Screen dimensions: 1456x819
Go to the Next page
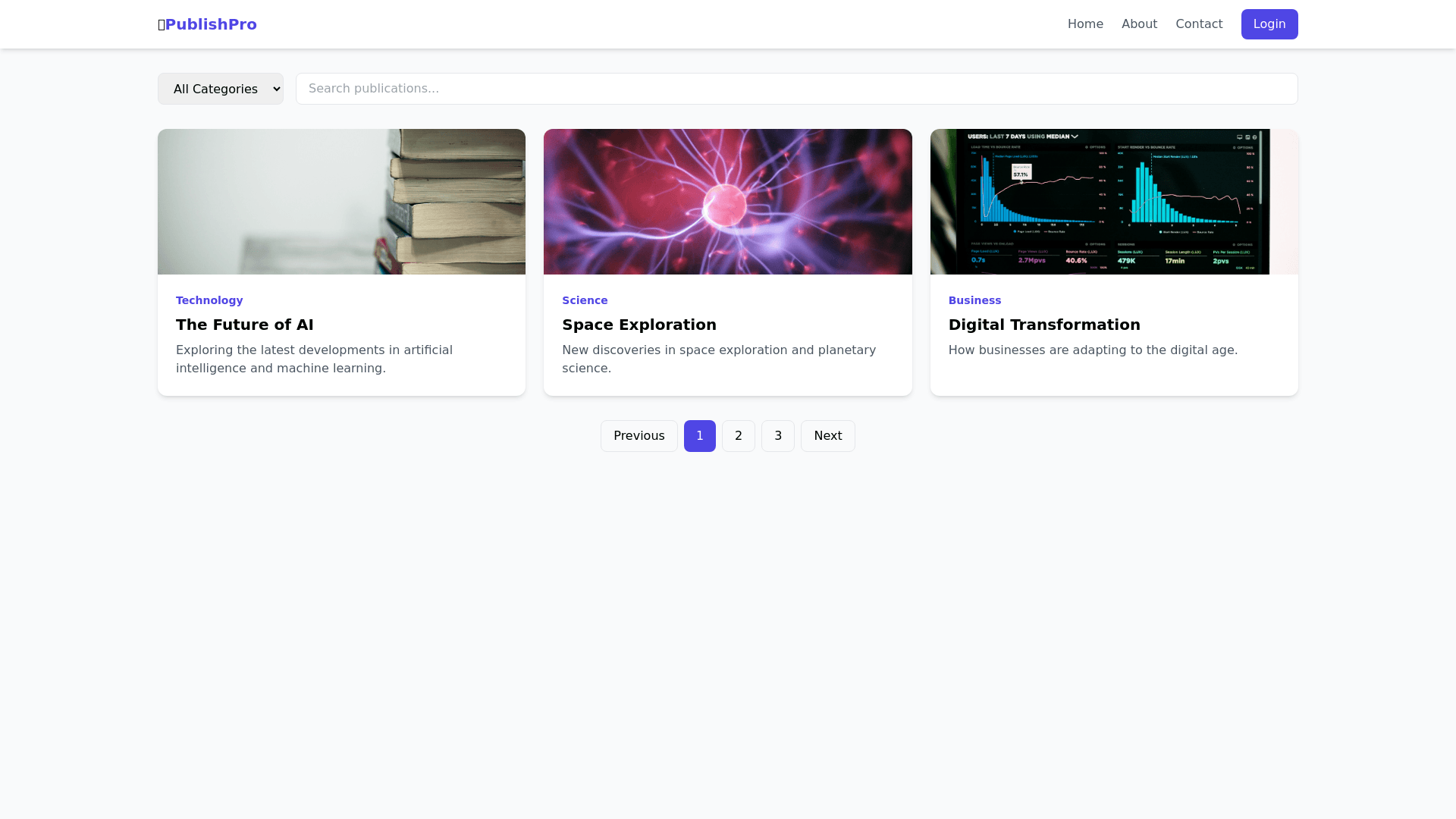point(827,436)
